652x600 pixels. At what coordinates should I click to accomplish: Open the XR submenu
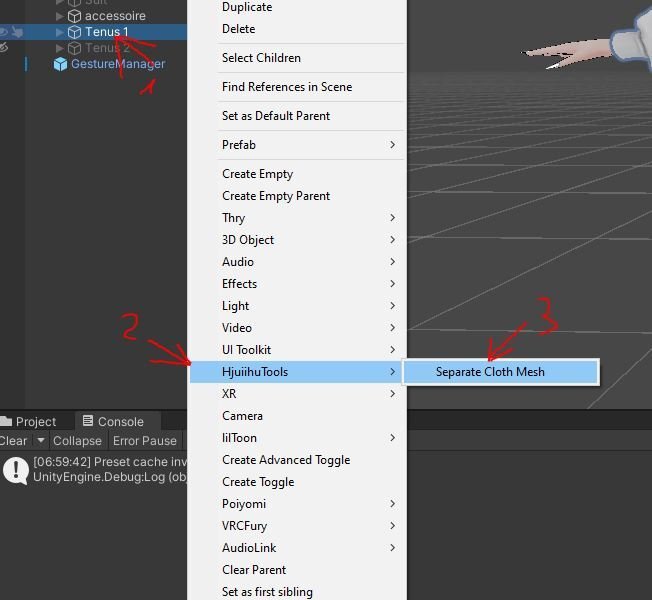(297, 394)
